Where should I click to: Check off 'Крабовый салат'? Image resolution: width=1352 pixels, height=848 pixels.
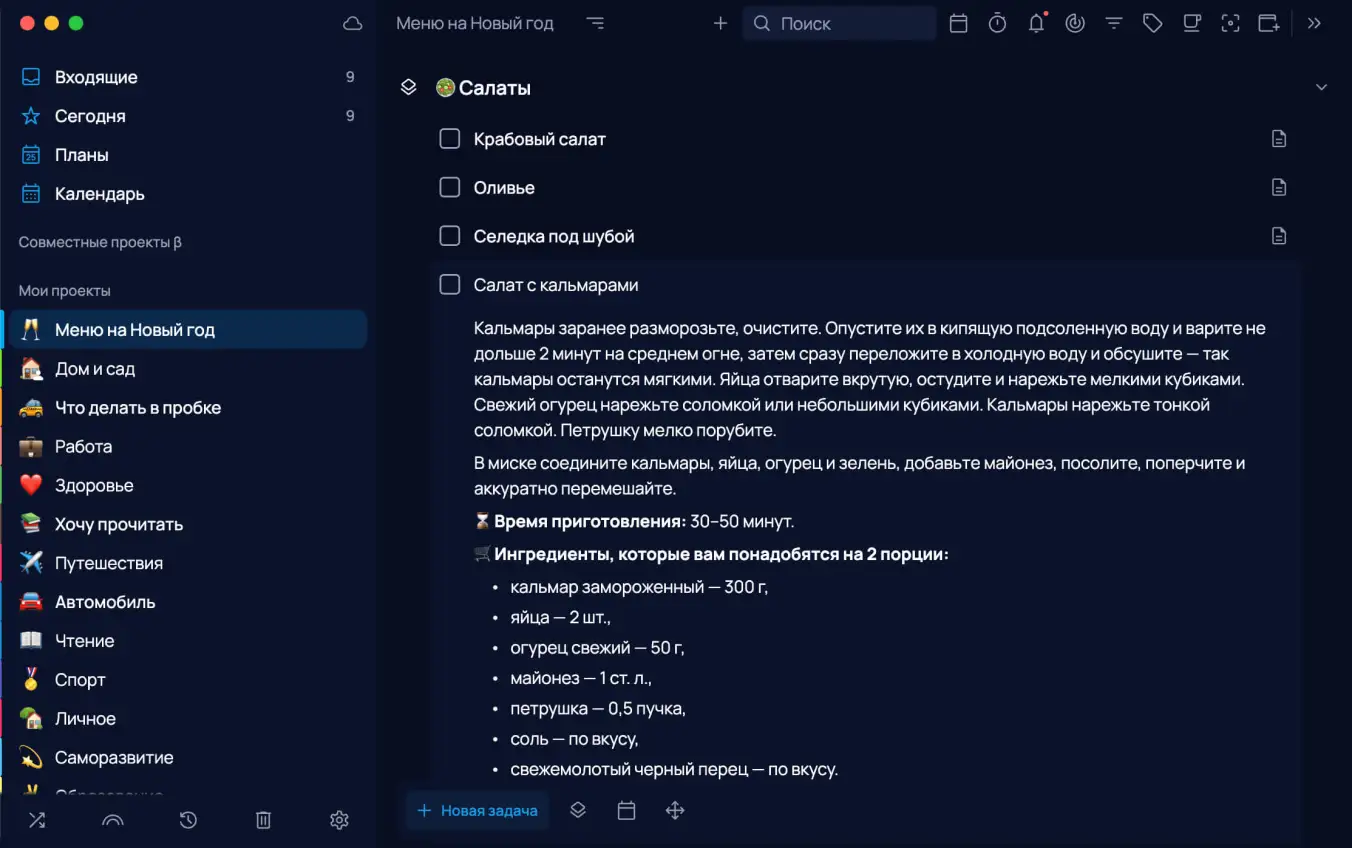(x=449, y=138)
